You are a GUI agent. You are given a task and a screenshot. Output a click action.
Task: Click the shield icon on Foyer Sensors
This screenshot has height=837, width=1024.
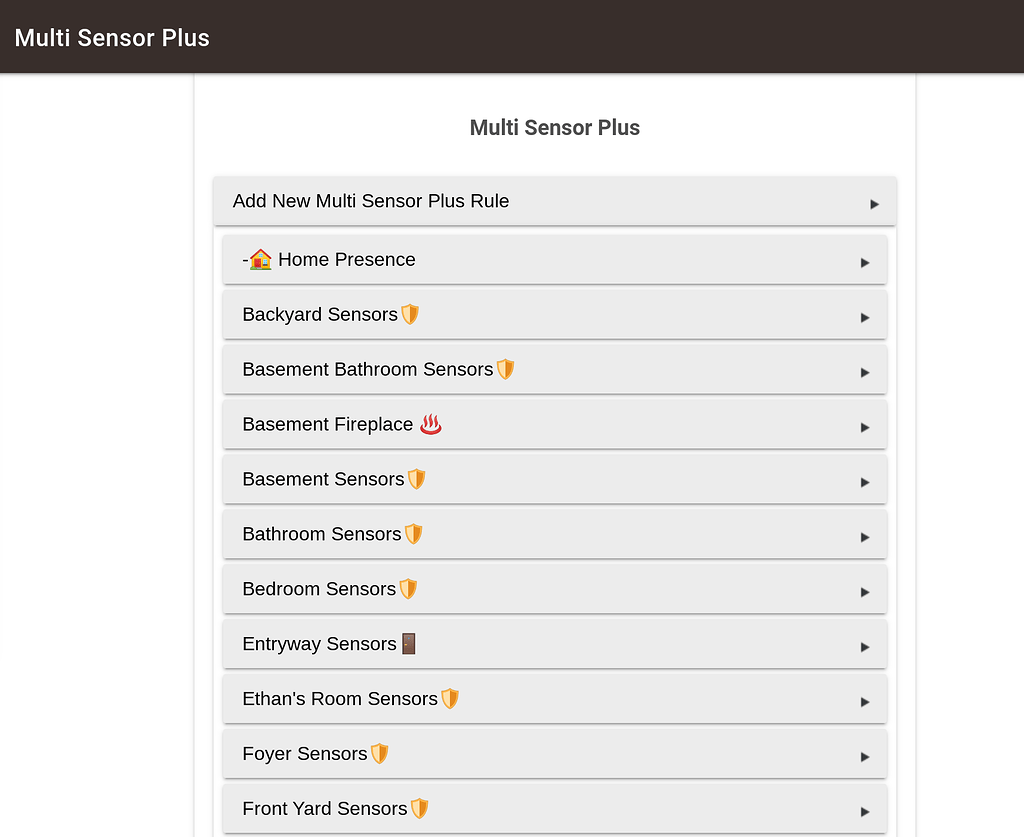point(380,753)
